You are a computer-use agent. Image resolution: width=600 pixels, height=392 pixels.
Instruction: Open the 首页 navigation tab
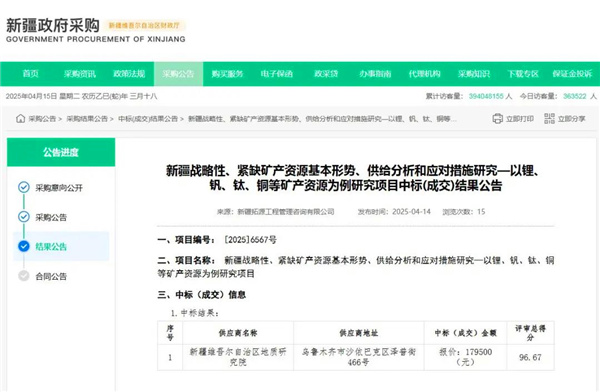tap(31, 74)
